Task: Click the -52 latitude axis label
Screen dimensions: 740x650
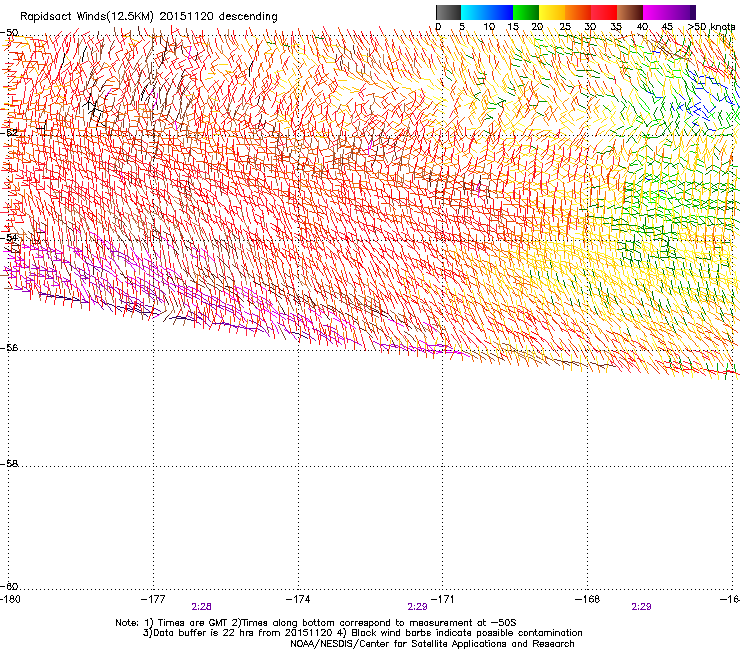Action: point(9,133)
